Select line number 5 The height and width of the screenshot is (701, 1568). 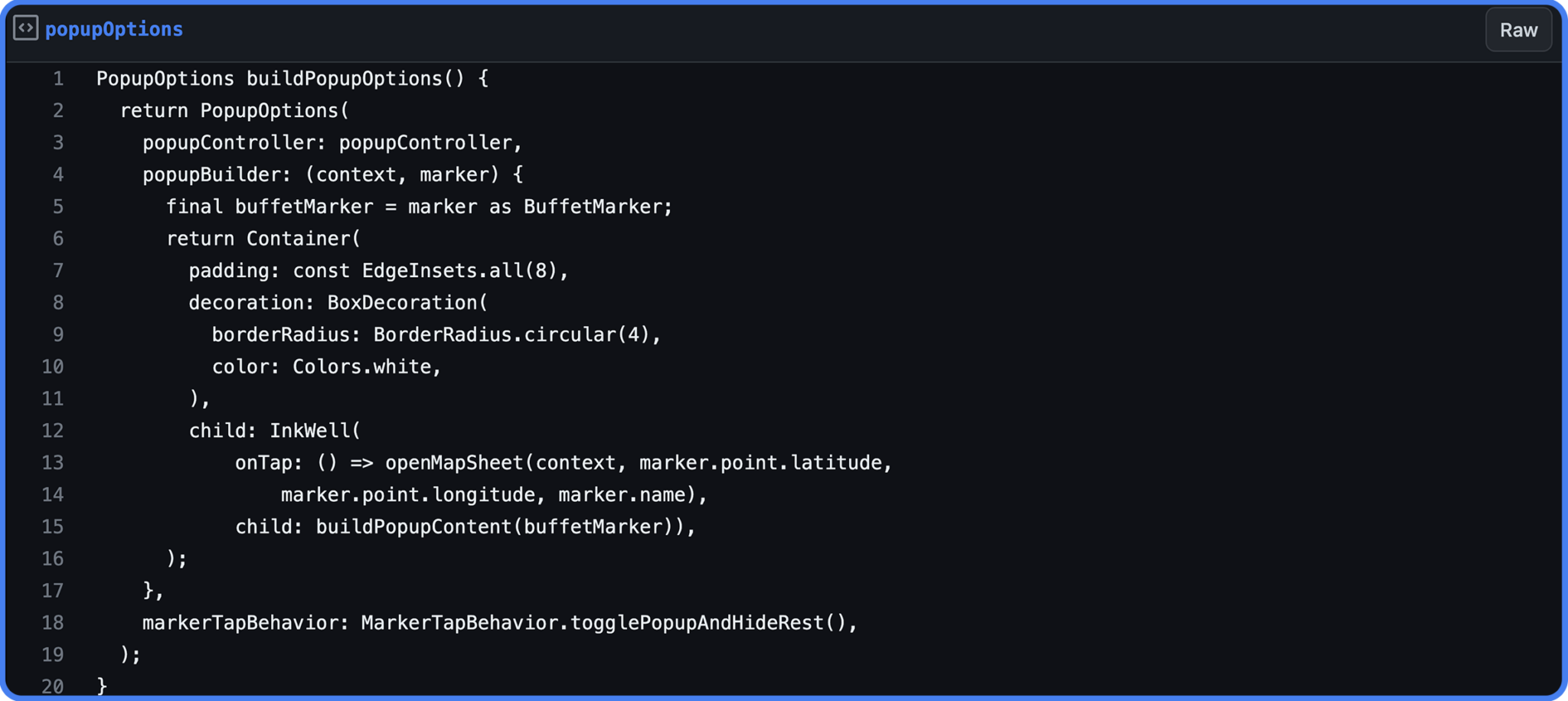[58, 207]
